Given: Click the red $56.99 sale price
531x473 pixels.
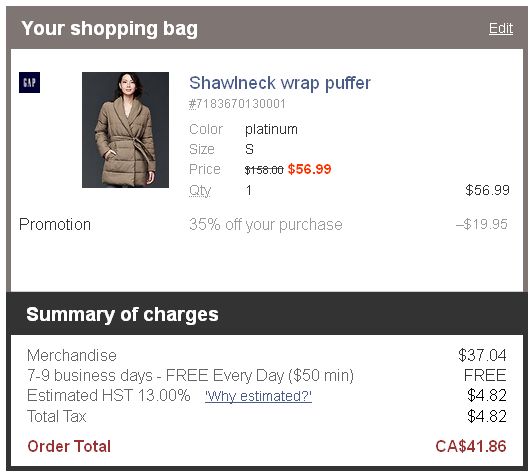Looking at the screenshot, I should point(309,169).
